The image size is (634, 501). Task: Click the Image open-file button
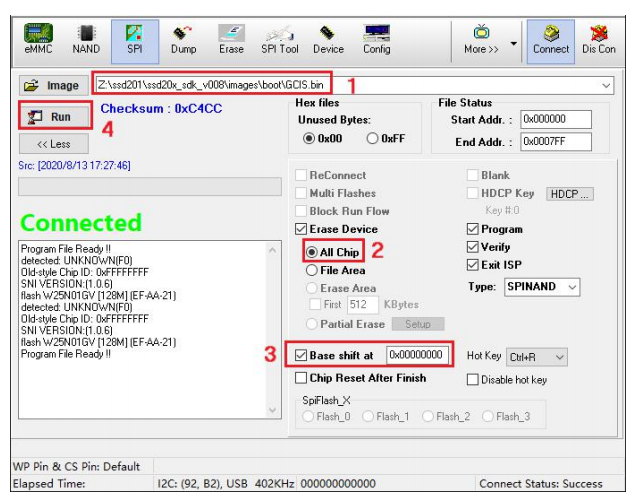53,85
